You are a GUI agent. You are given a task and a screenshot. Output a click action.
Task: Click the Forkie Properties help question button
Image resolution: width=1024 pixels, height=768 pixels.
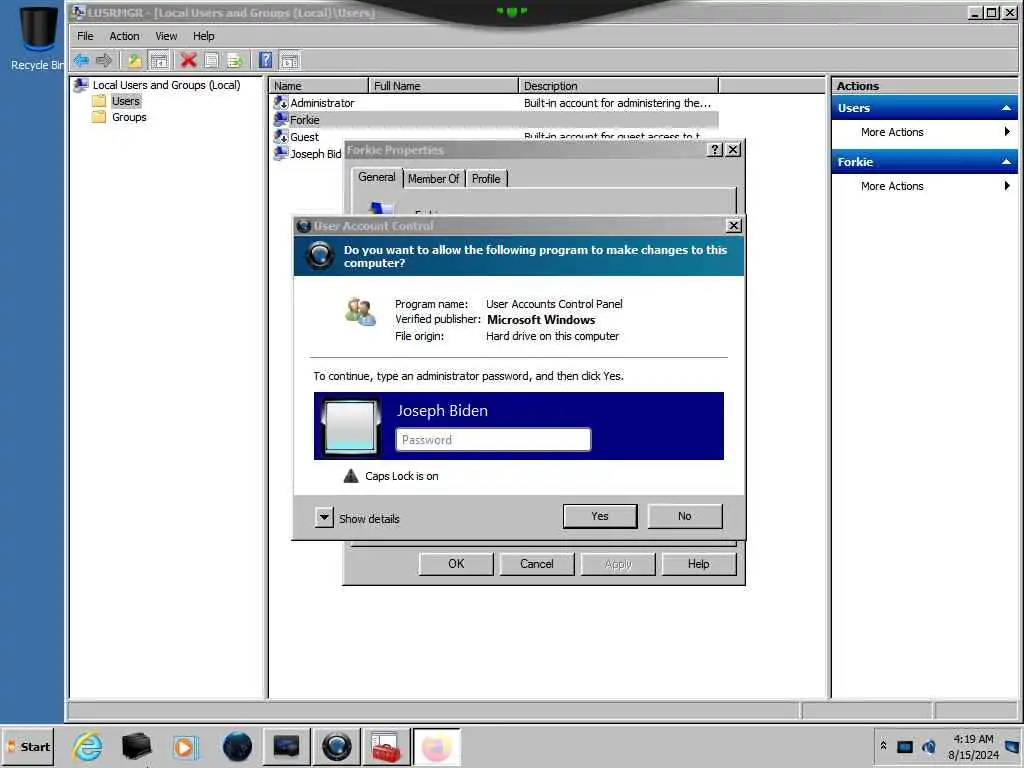(715, 150)
